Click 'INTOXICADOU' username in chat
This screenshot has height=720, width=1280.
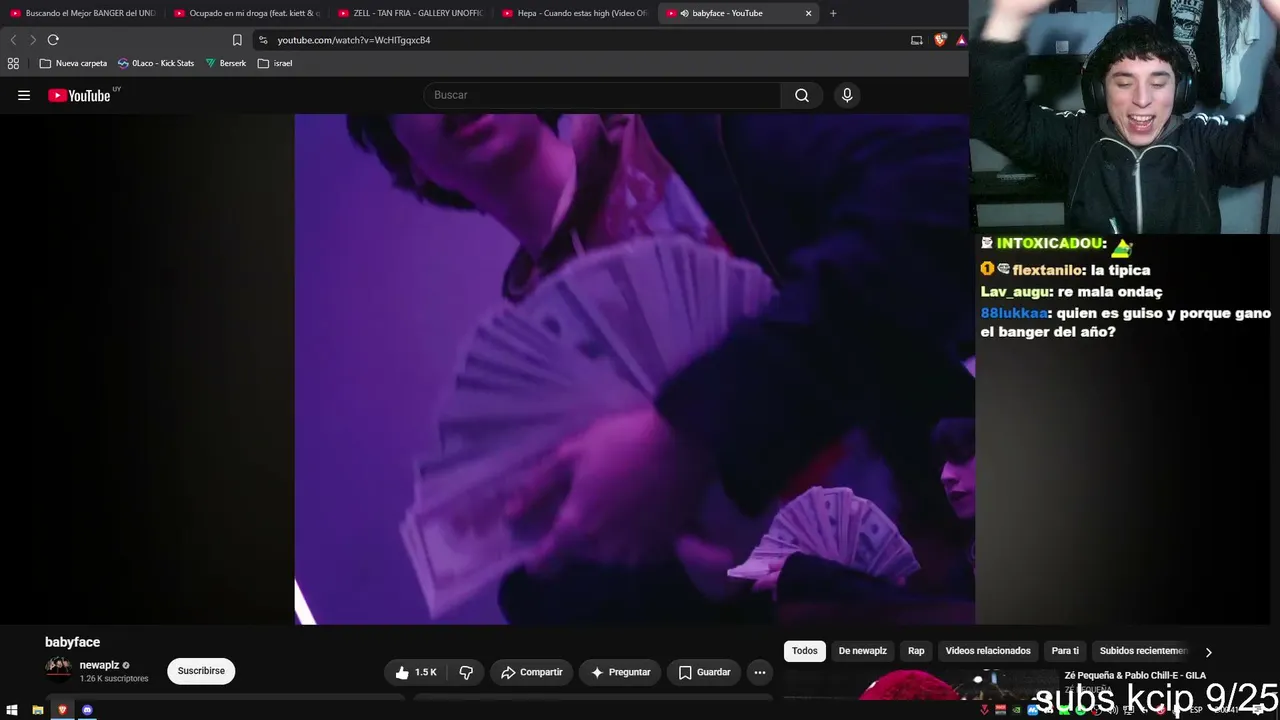tap(1050, 243)
